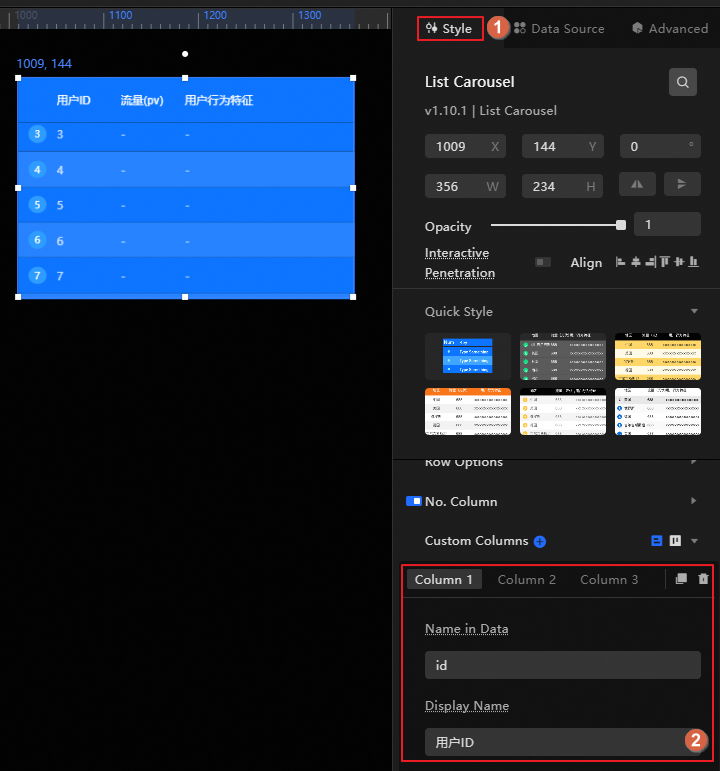This screenshot has width=720, height=771.
Task: Open the widget search magnifier button
Action: [683, 82]
